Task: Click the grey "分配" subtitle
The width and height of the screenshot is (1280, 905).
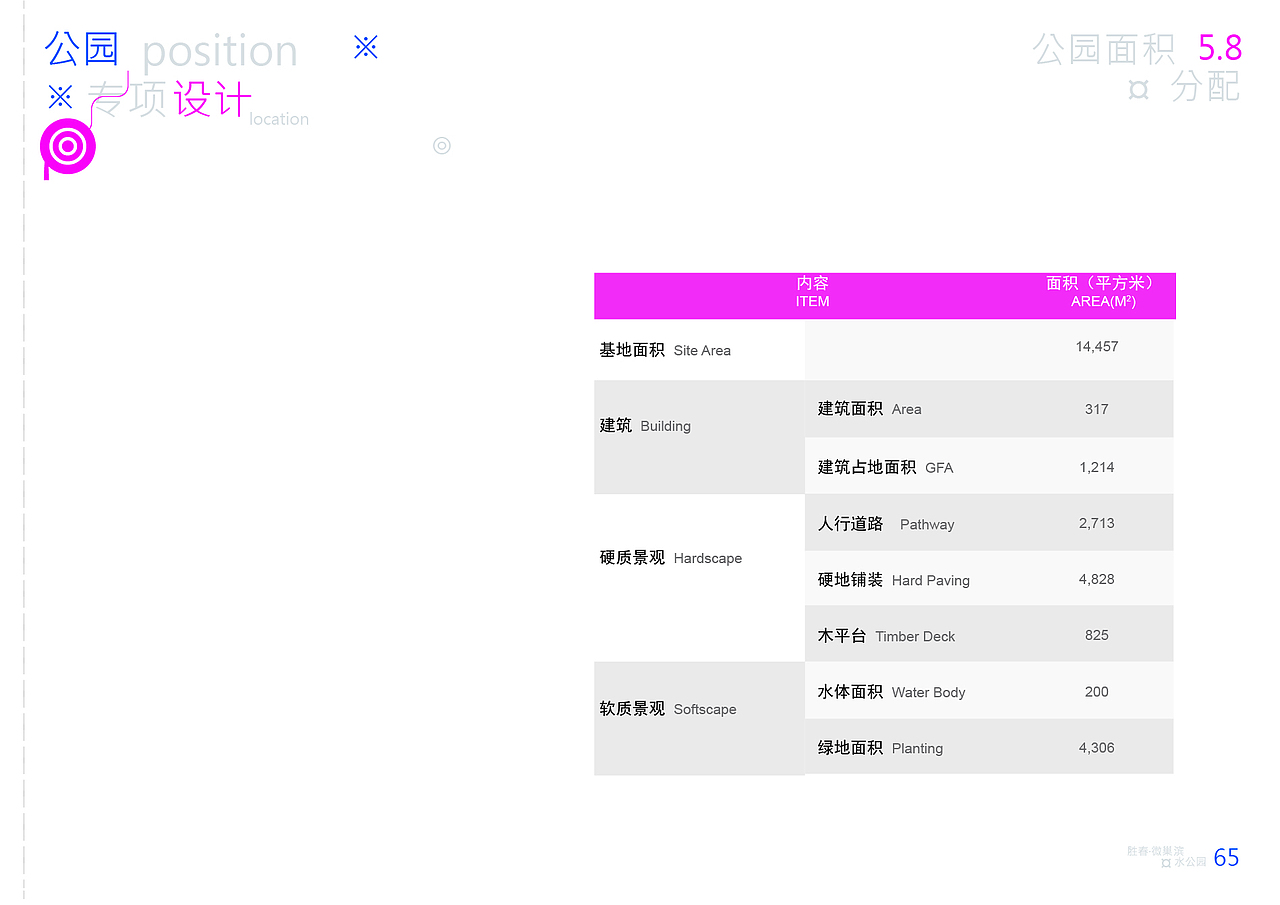Action: [x=1206, y=87]
